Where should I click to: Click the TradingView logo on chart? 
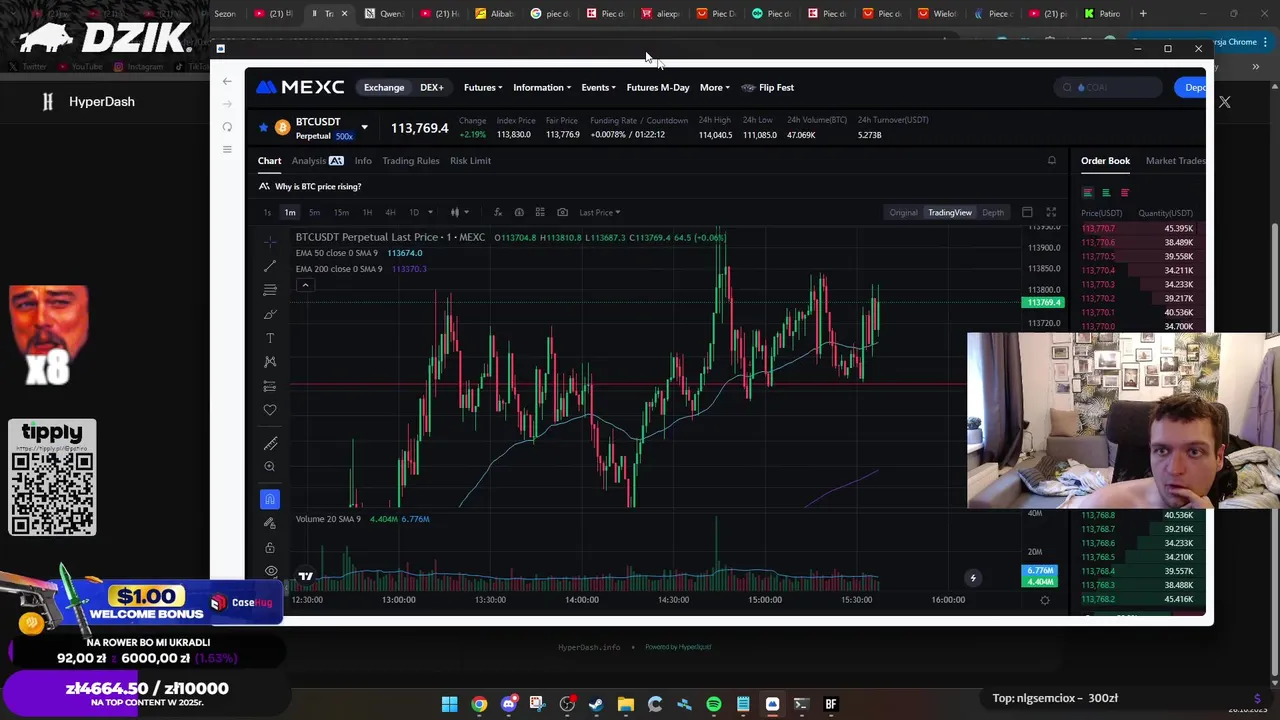click(306, 576)
